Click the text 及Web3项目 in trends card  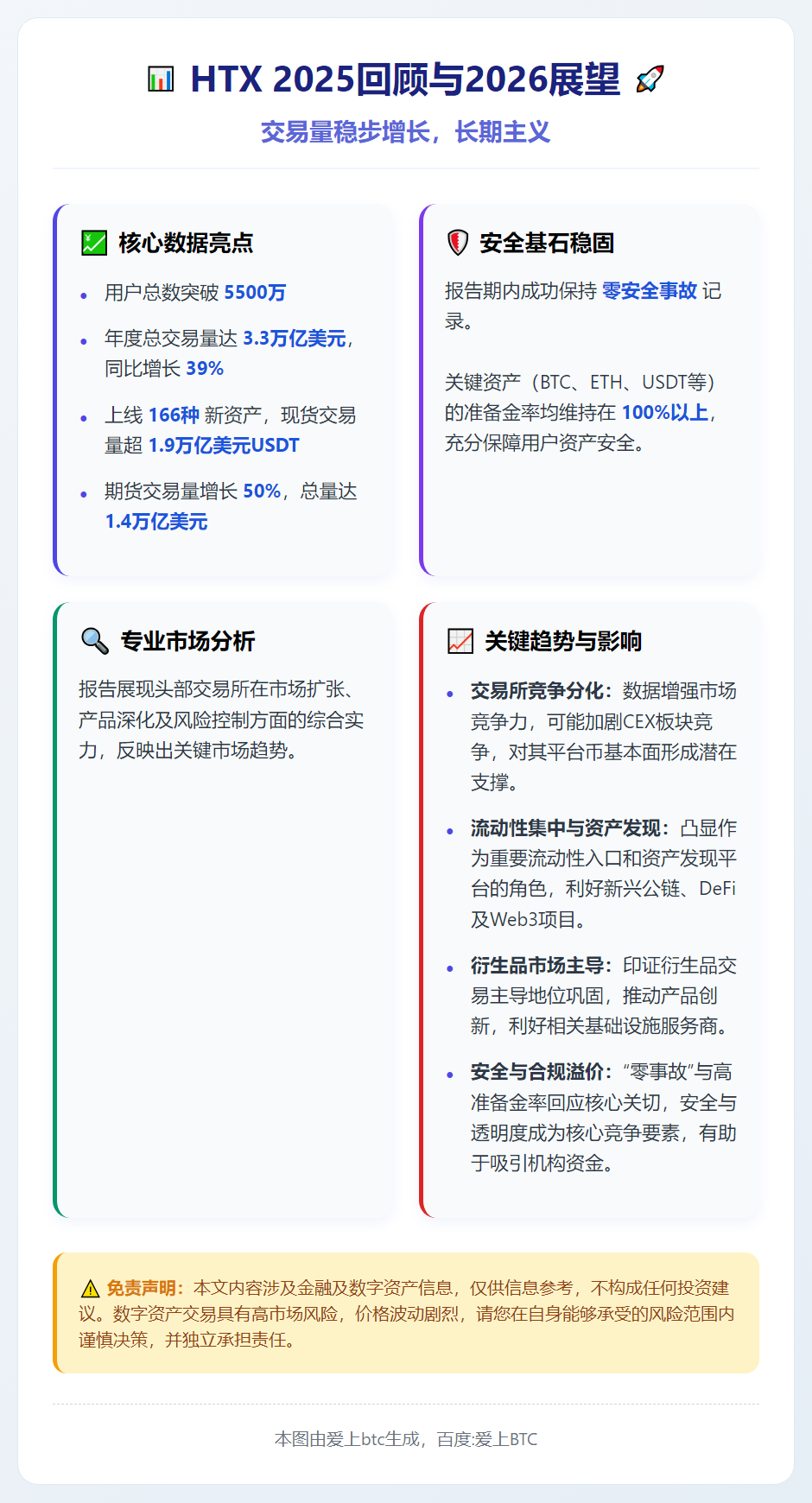[523, 920]
